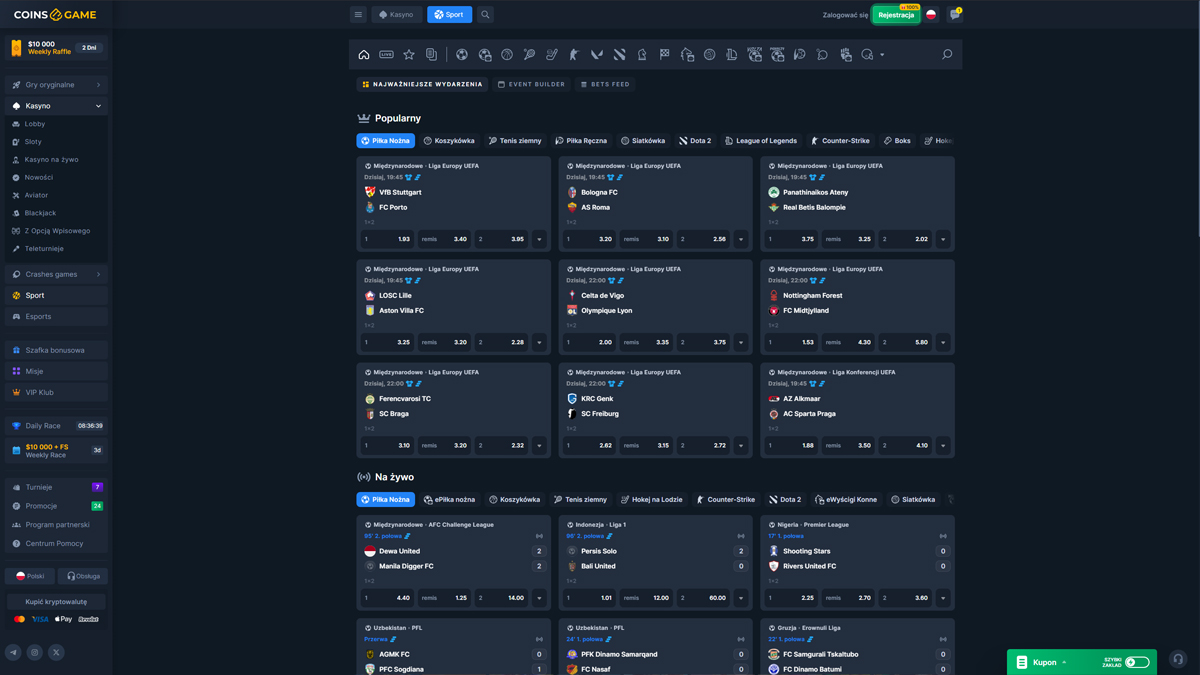This screenshot has height=675, width=1200.
Task: Open the chat messages icon
Action: pos(954,15)
